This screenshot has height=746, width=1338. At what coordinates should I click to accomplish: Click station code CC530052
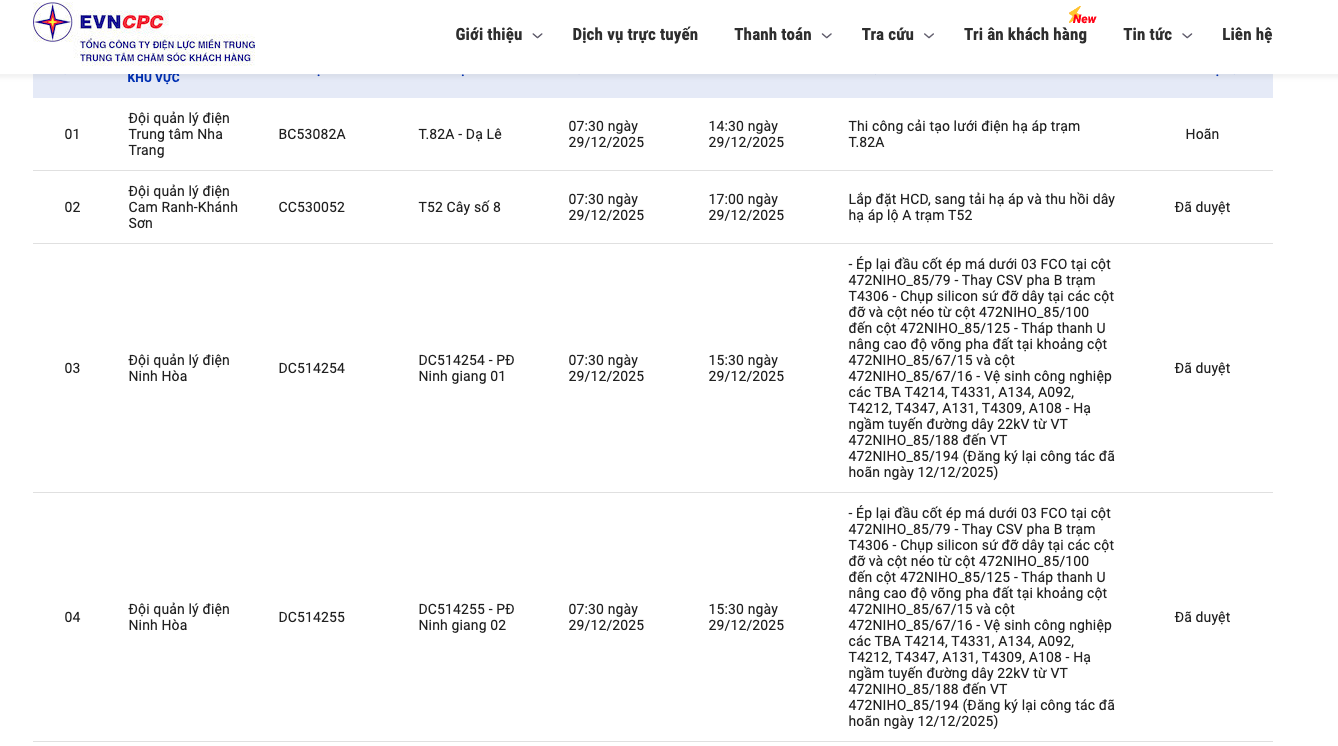click(312, 207)
